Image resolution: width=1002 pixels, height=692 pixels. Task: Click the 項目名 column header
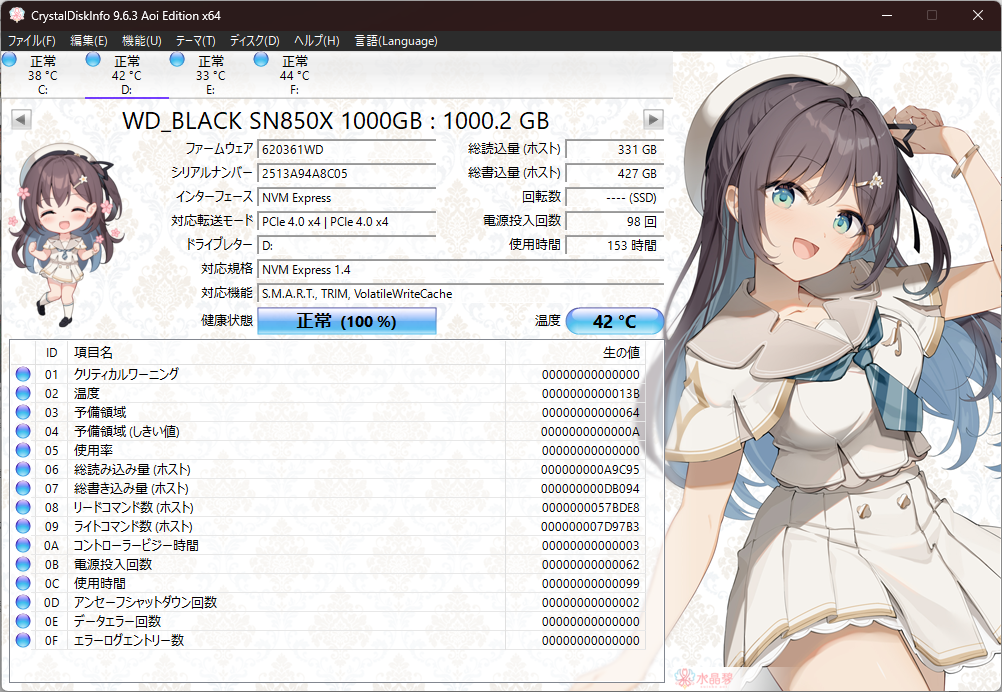[286, 353]
